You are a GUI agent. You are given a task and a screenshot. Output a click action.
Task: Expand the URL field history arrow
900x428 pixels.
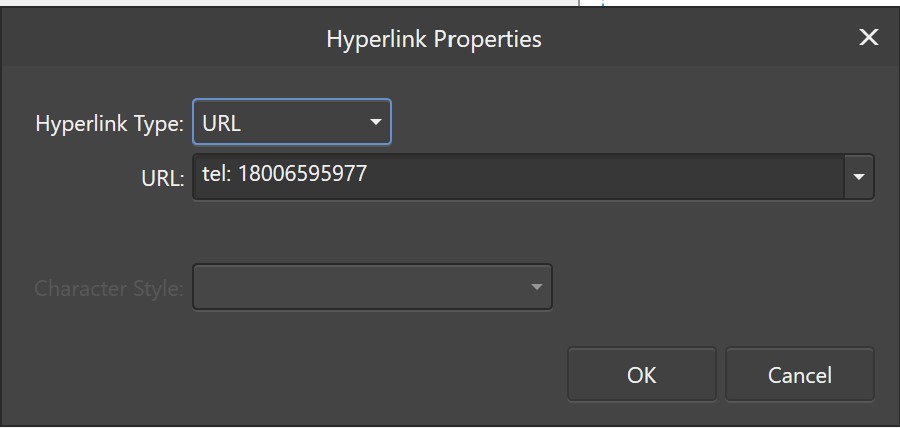tap(859, 177)
